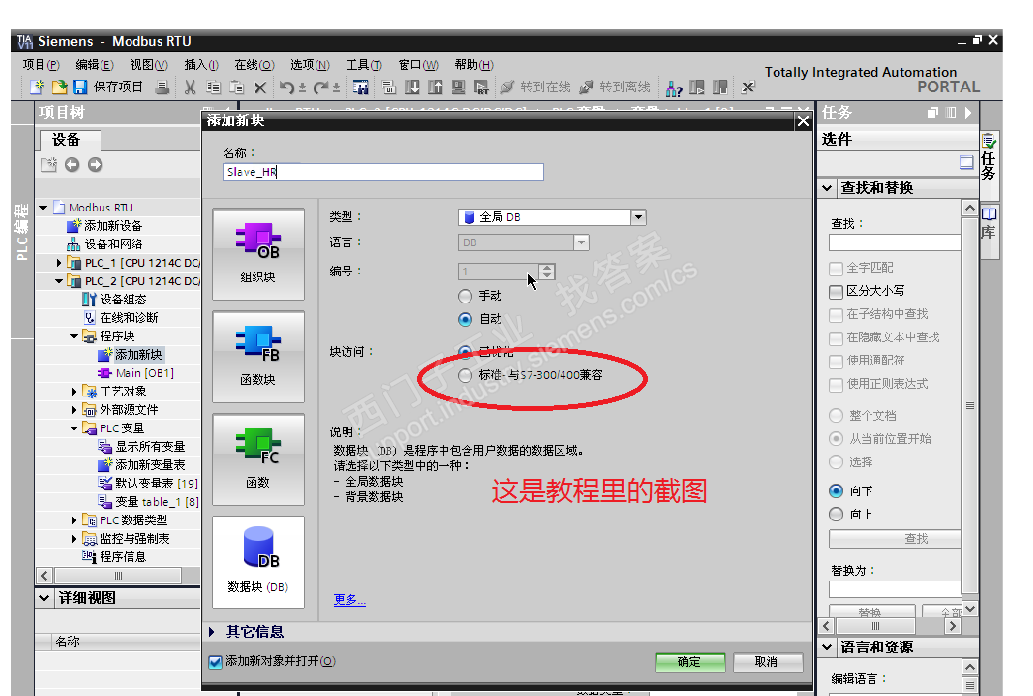Toggle the 添加新对象并打开 checkbox
Viewport: 1033px width, 696px height.
point(215,662)
